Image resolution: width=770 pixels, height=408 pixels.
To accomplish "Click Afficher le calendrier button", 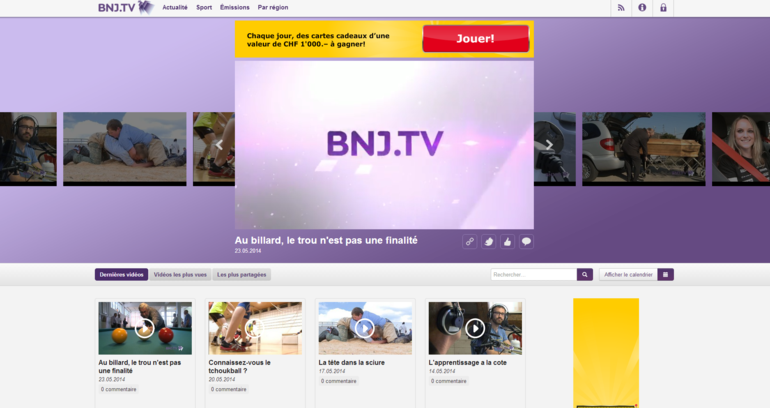I will [628, 274].
